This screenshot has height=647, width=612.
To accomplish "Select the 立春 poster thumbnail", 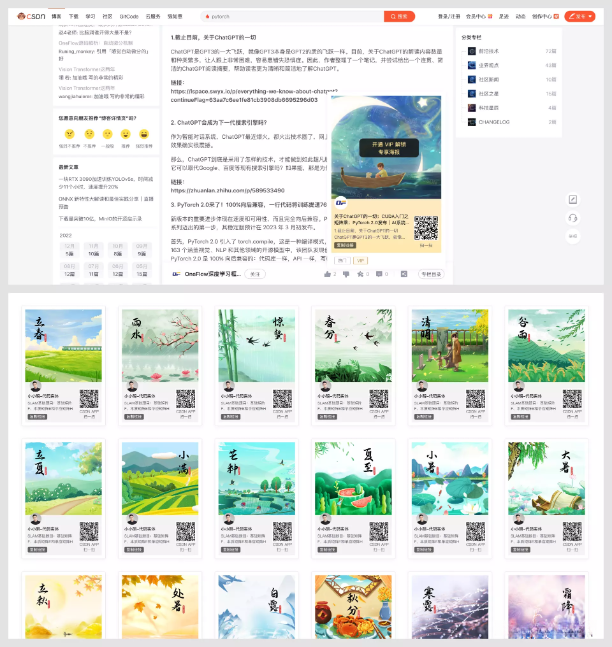I will (x=64, y=366).
